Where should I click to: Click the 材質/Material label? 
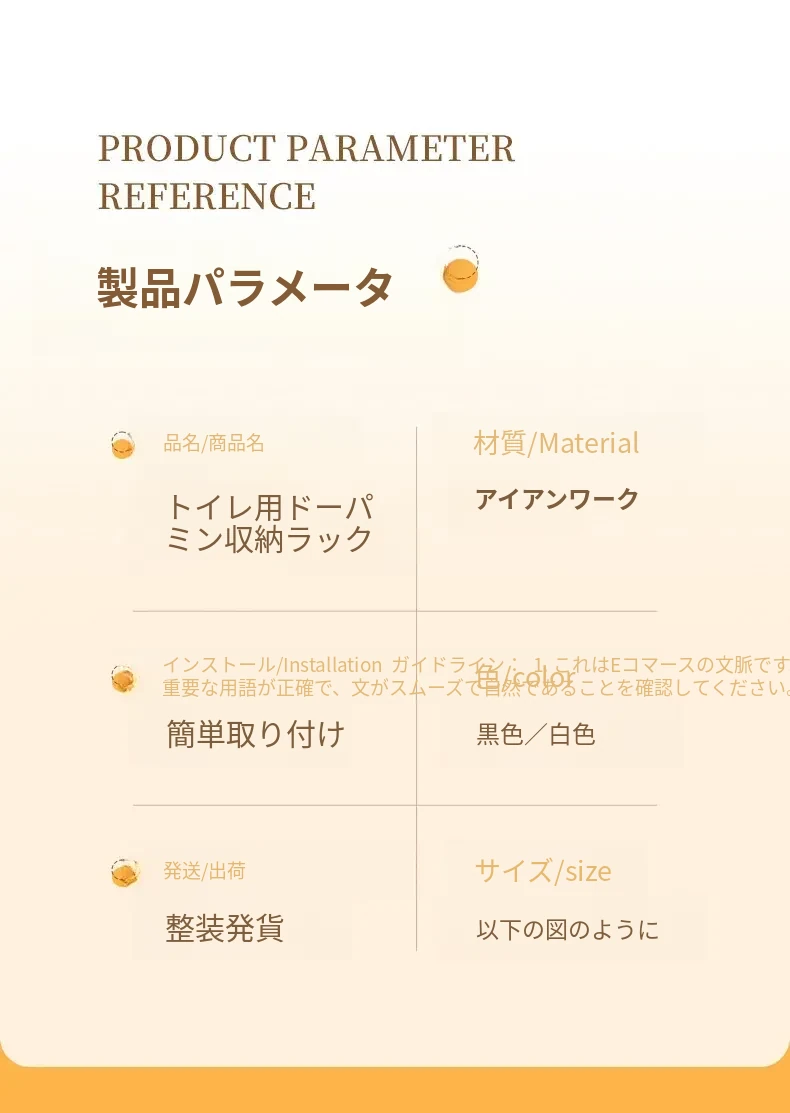[556, 443]
